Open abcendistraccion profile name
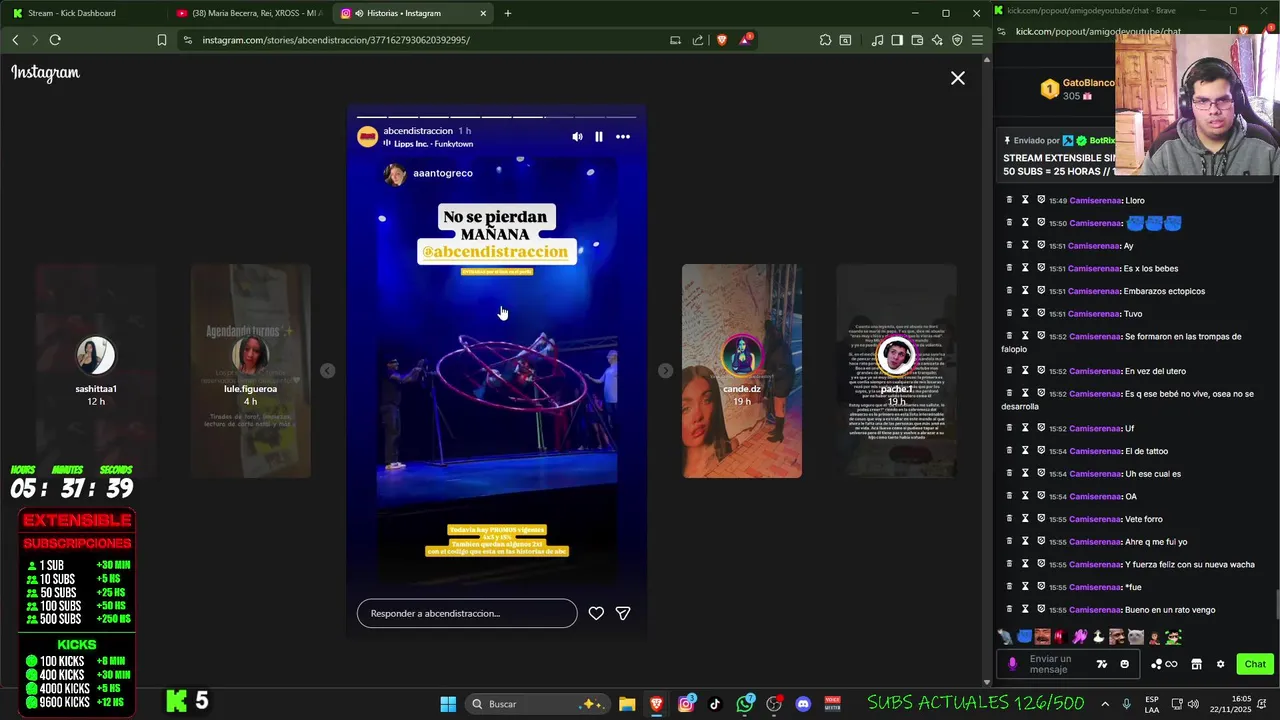 [418, 131]
